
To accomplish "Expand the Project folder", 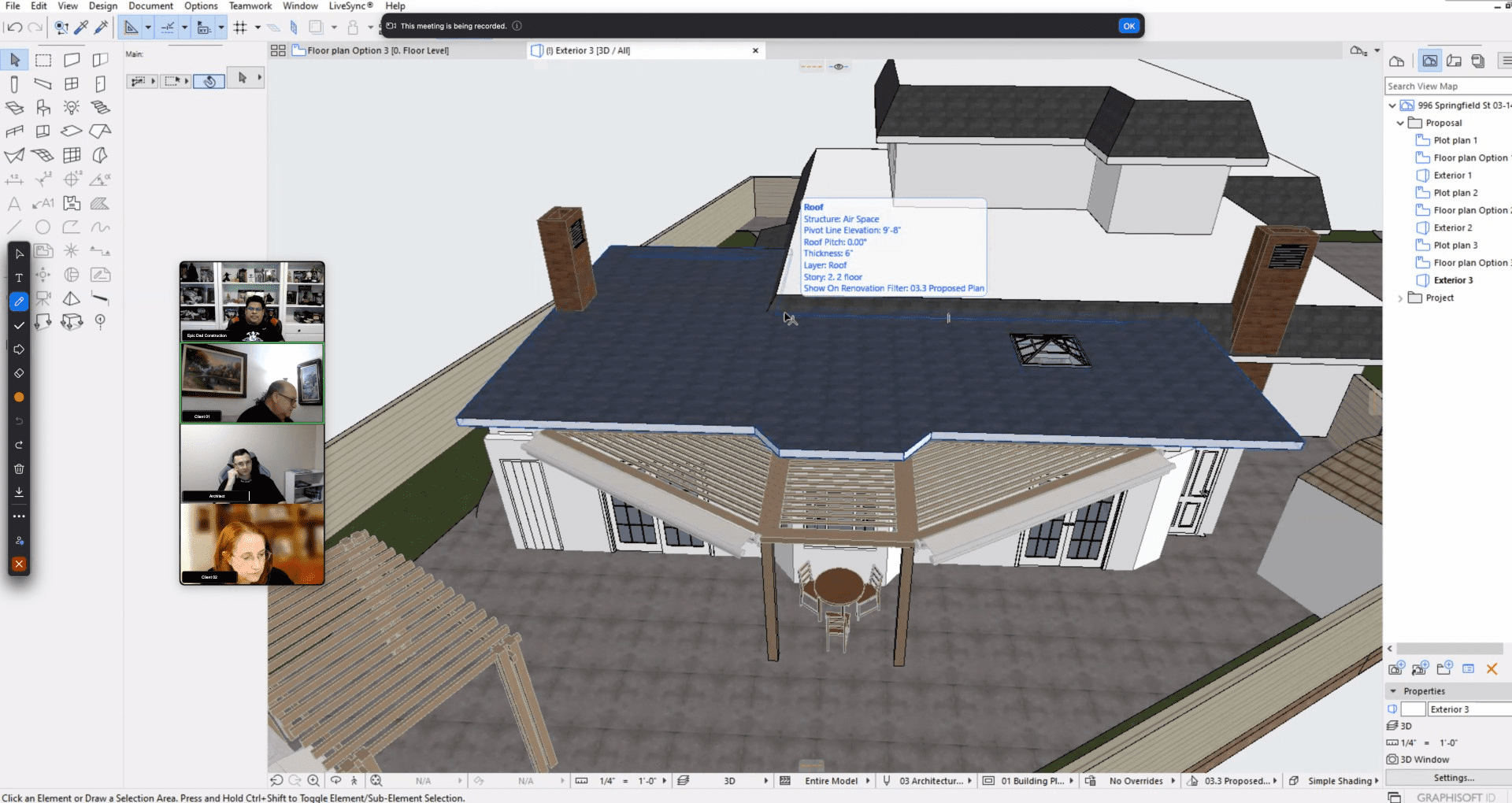I will (1400, 298).
